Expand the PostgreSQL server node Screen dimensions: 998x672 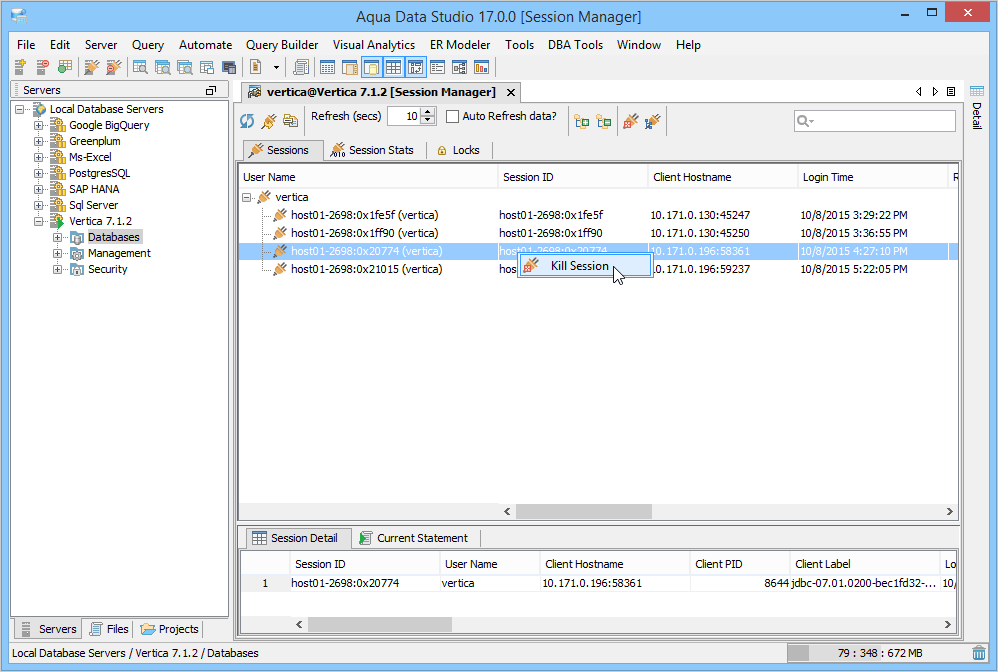coord(39,173)
